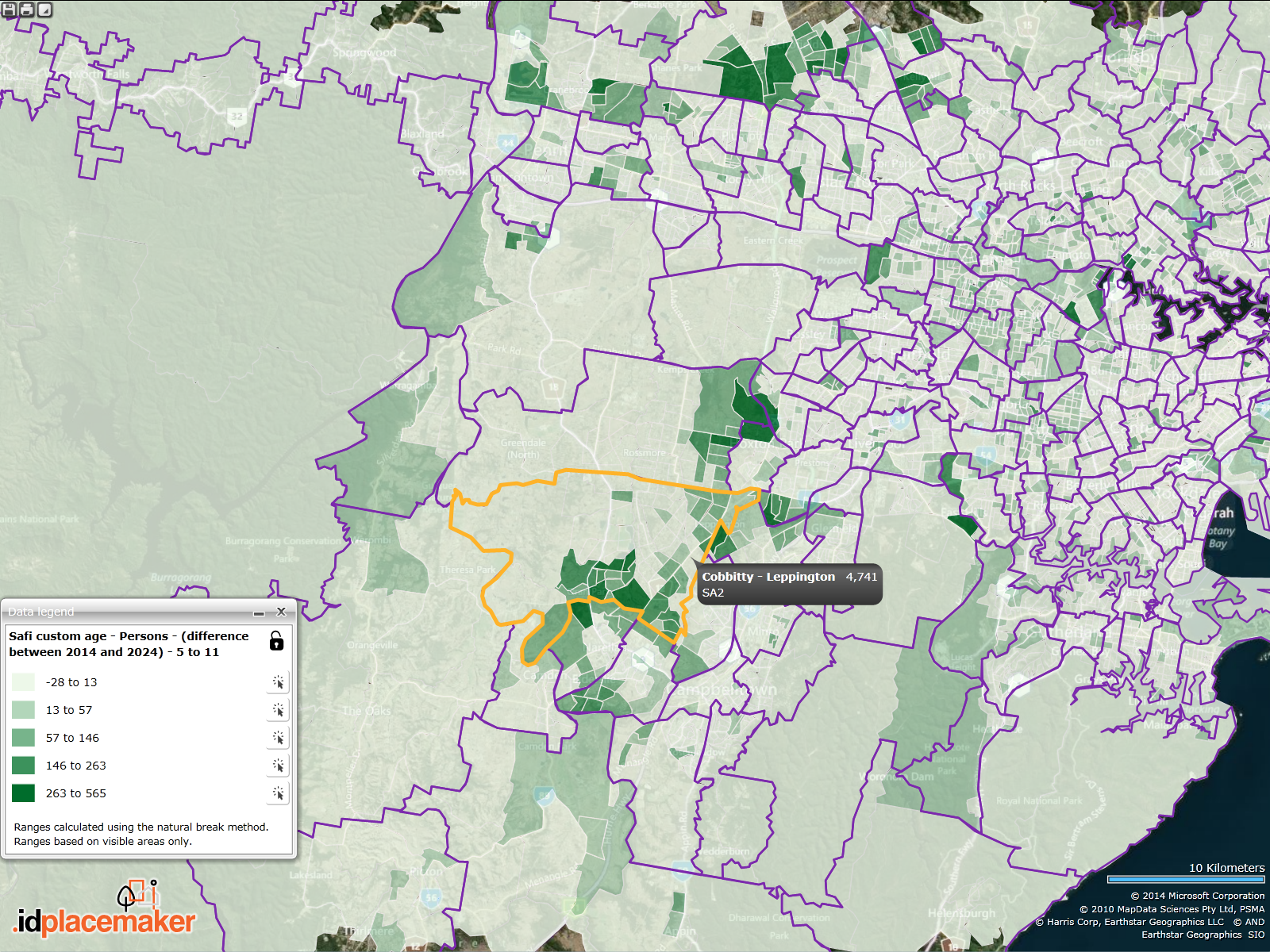This screenshot has height=952, width=1270.
Task: Click the 'Safi custom age - Persons' legend title
Action: 129,644
